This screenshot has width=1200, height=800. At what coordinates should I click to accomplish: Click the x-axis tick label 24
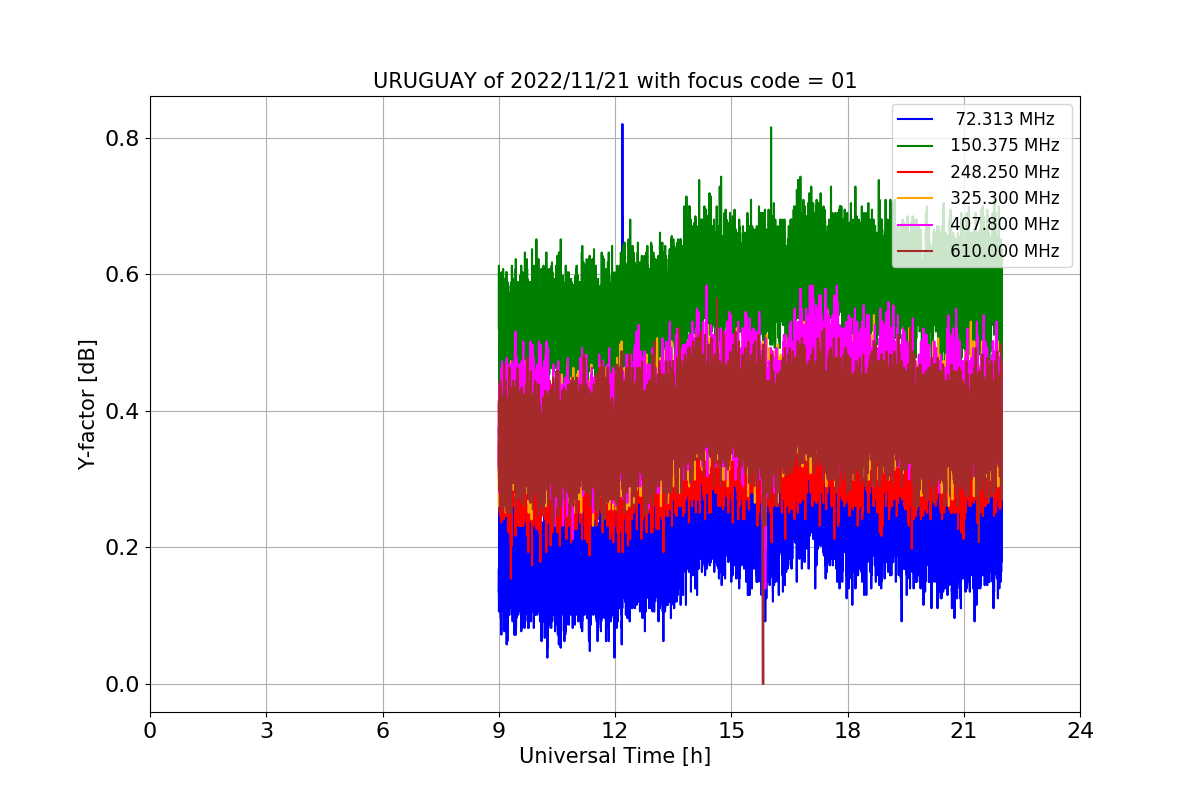[1080, 731]
